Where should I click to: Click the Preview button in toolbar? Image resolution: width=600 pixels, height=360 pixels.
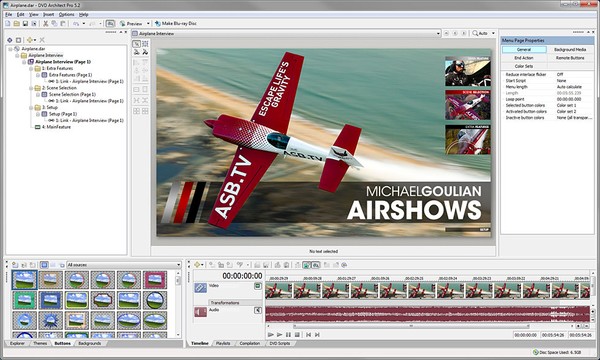coord(131,23)
